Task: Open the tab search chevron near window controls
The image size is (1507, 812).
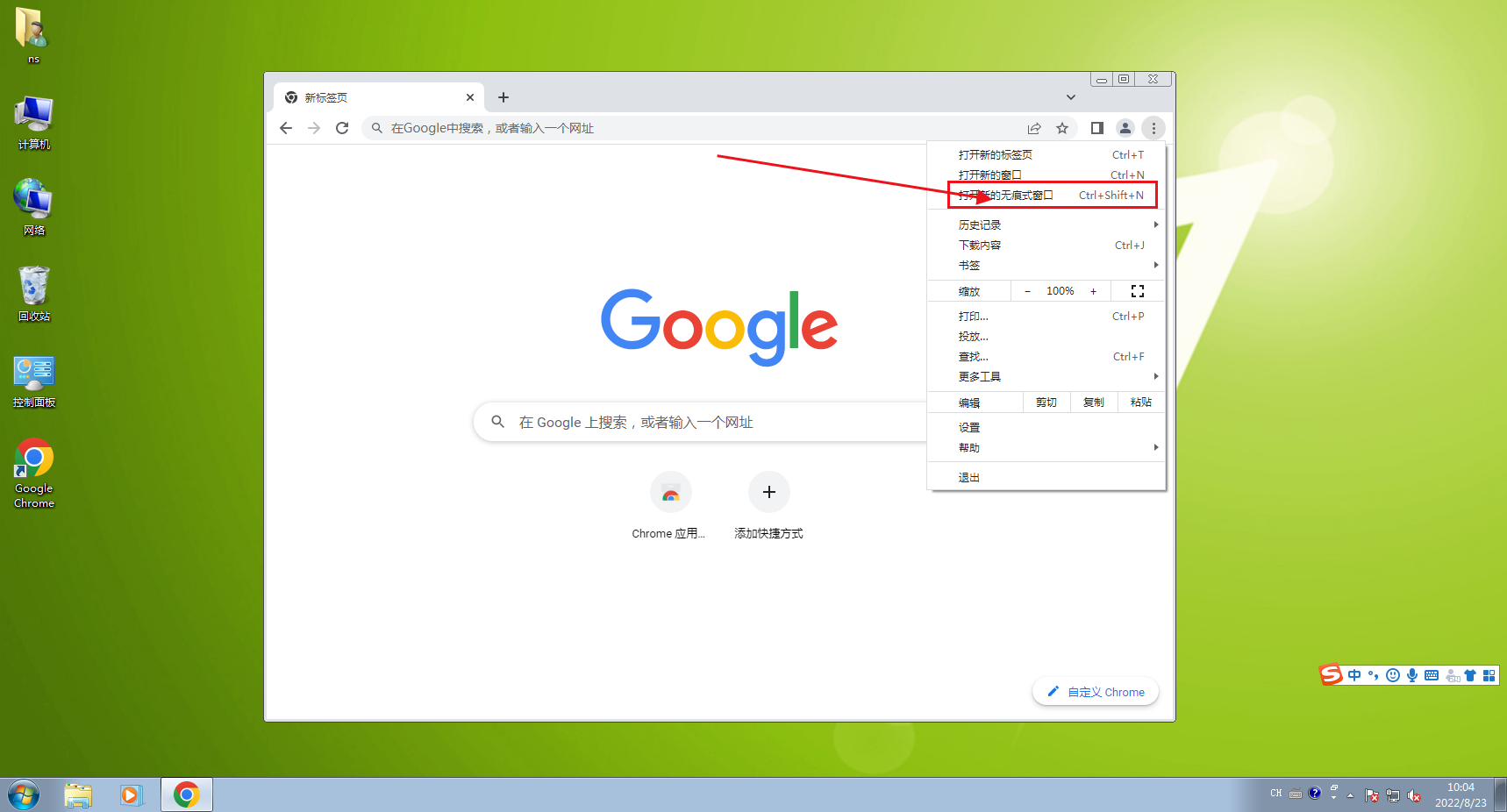Action: (x=1070, y=97)
